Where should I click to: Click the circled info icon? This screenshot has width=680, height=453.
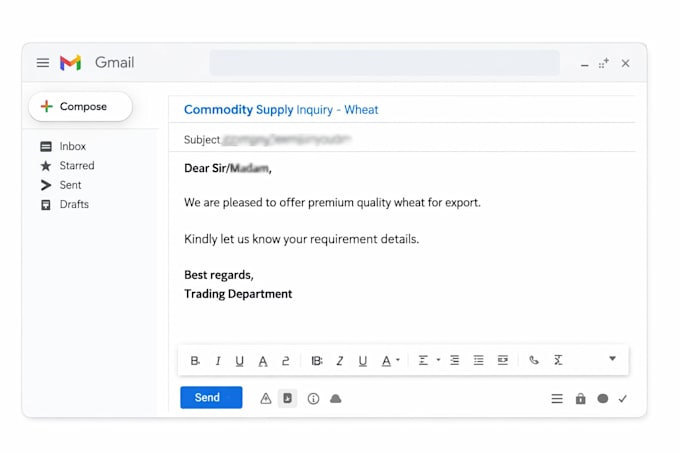coord(313,398)
